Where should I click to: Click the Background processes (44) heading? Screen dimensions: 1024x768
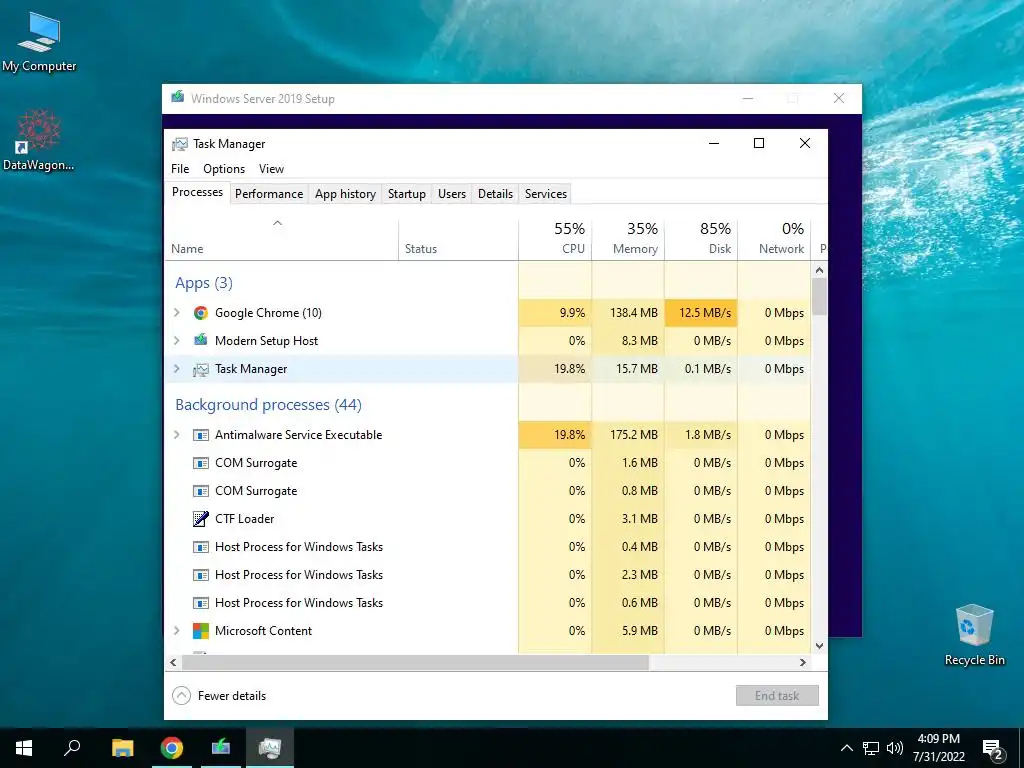(x=268, y=405)
